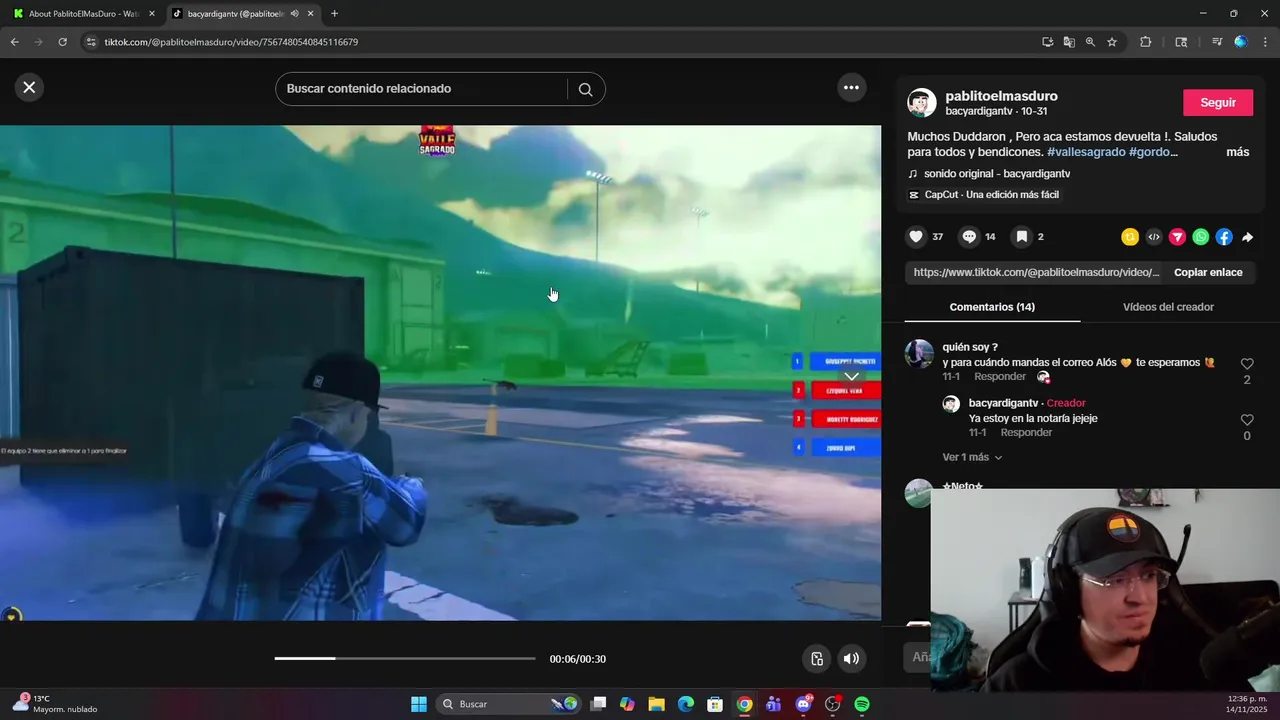Screen dimensions: 1280x720
Task: Switch to the Vídeos del creador tab
Action: 1168,307
